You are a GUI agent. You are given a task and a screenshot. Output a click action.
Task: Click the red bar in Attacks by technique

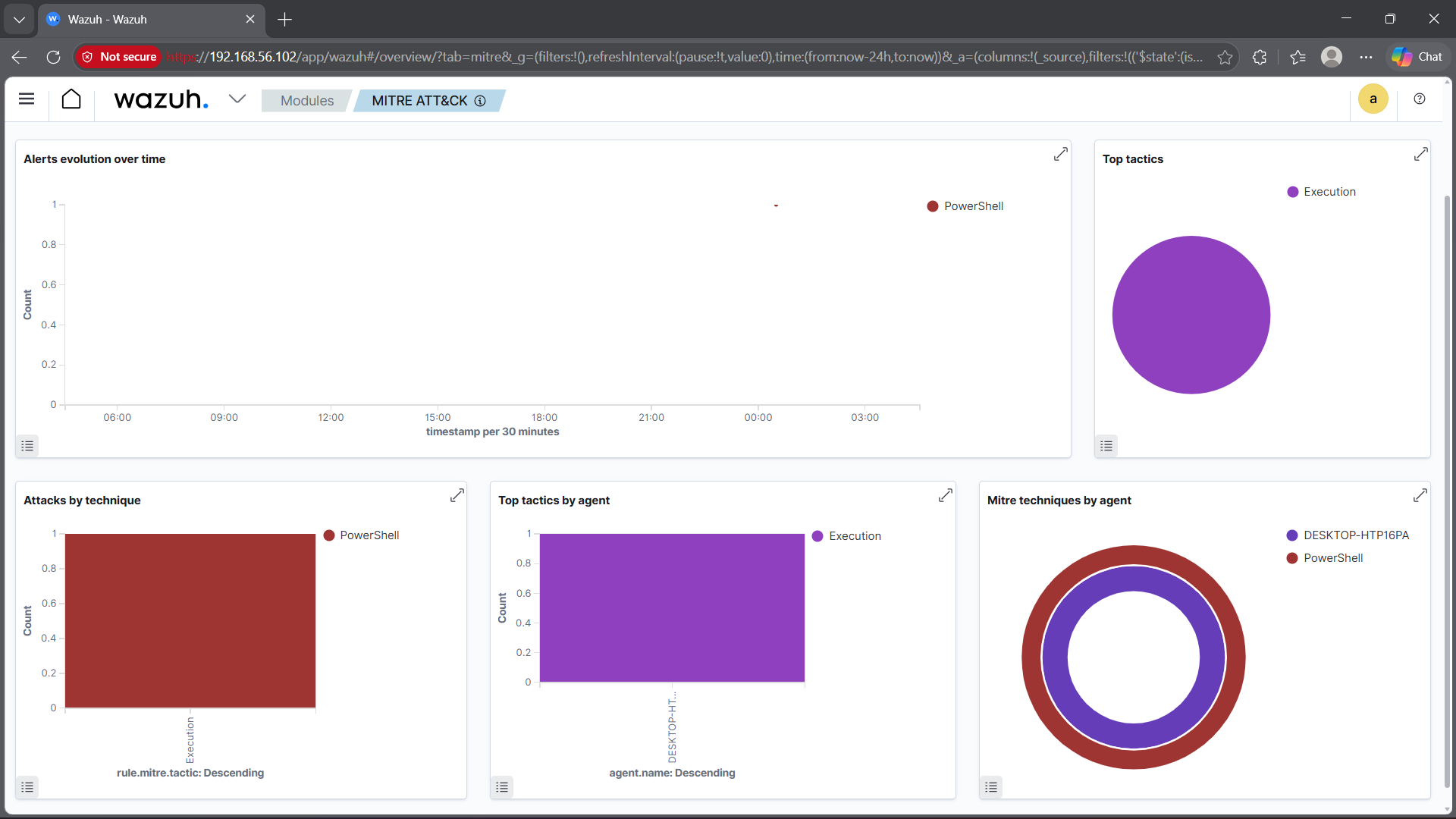pos(190,621)
